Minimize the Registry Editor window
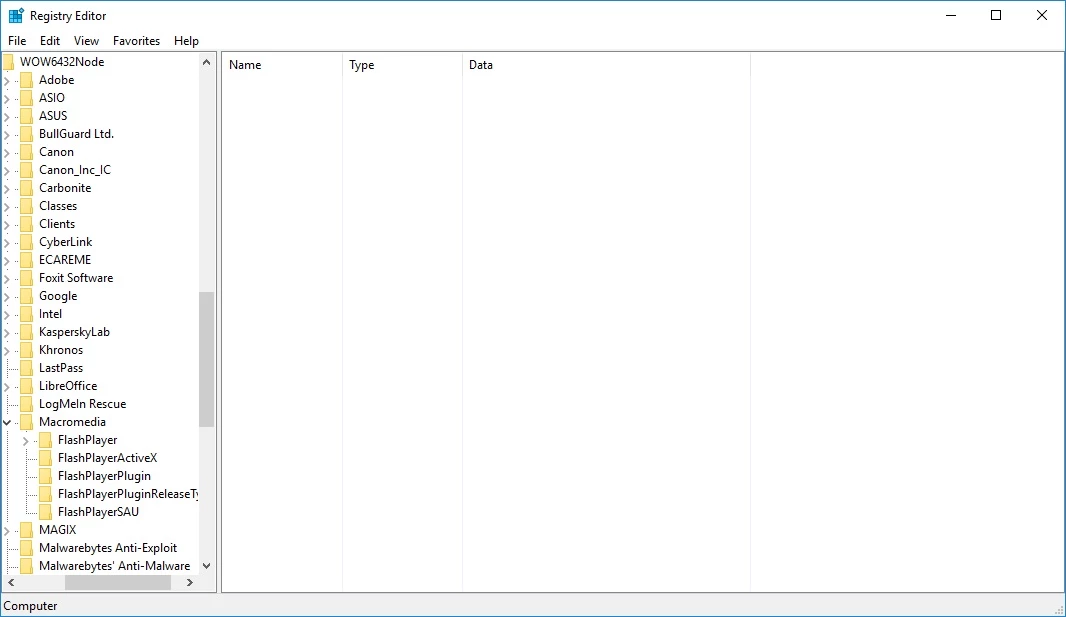The image size is (1066, 617). click(x=951, y=16)
